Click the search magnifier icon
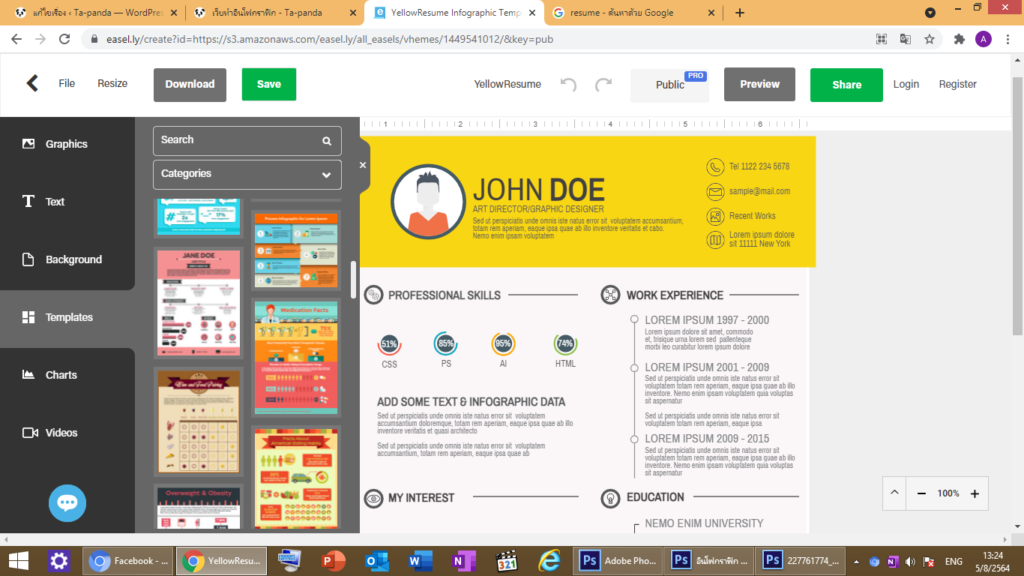This screenshot has width=1024, height=576. [x=326, y=141]
